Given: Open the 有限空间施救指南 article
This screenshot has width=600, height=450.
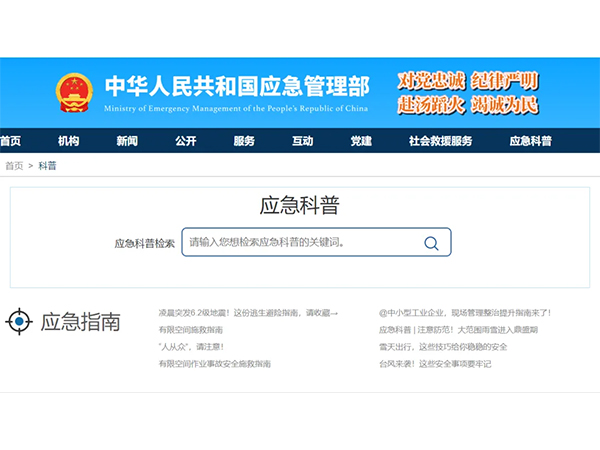Looking at the screenshot, I should point(191,330).
